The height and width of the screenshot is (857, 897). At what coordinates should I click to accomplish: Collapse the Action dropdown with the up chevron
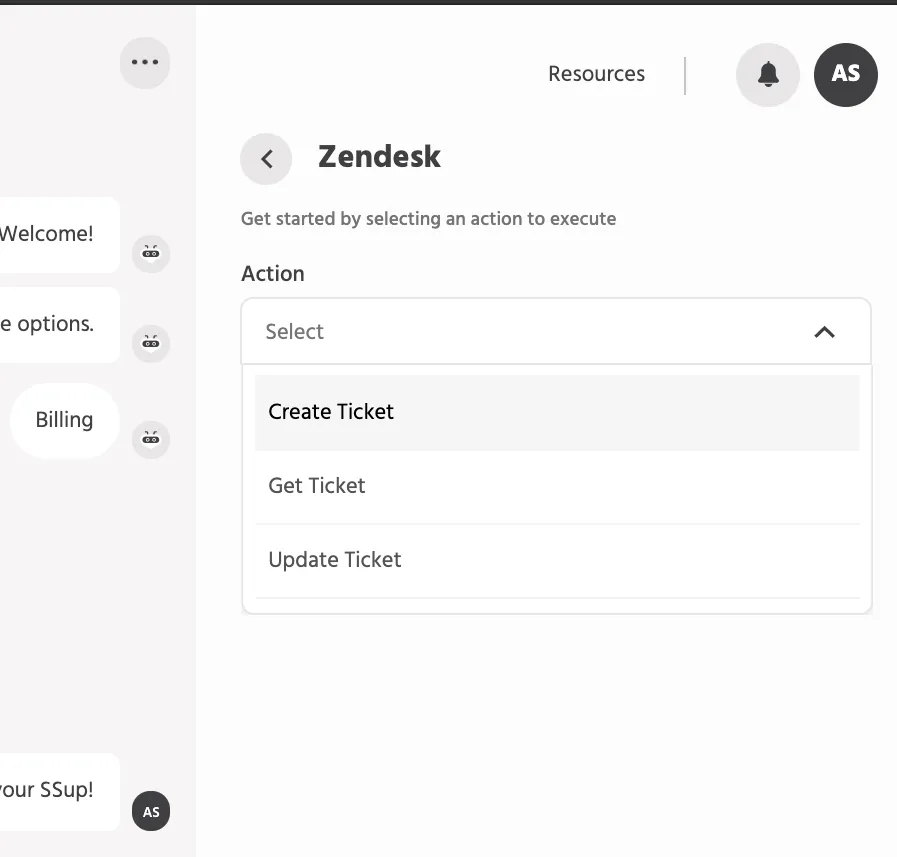click(824, 332)
